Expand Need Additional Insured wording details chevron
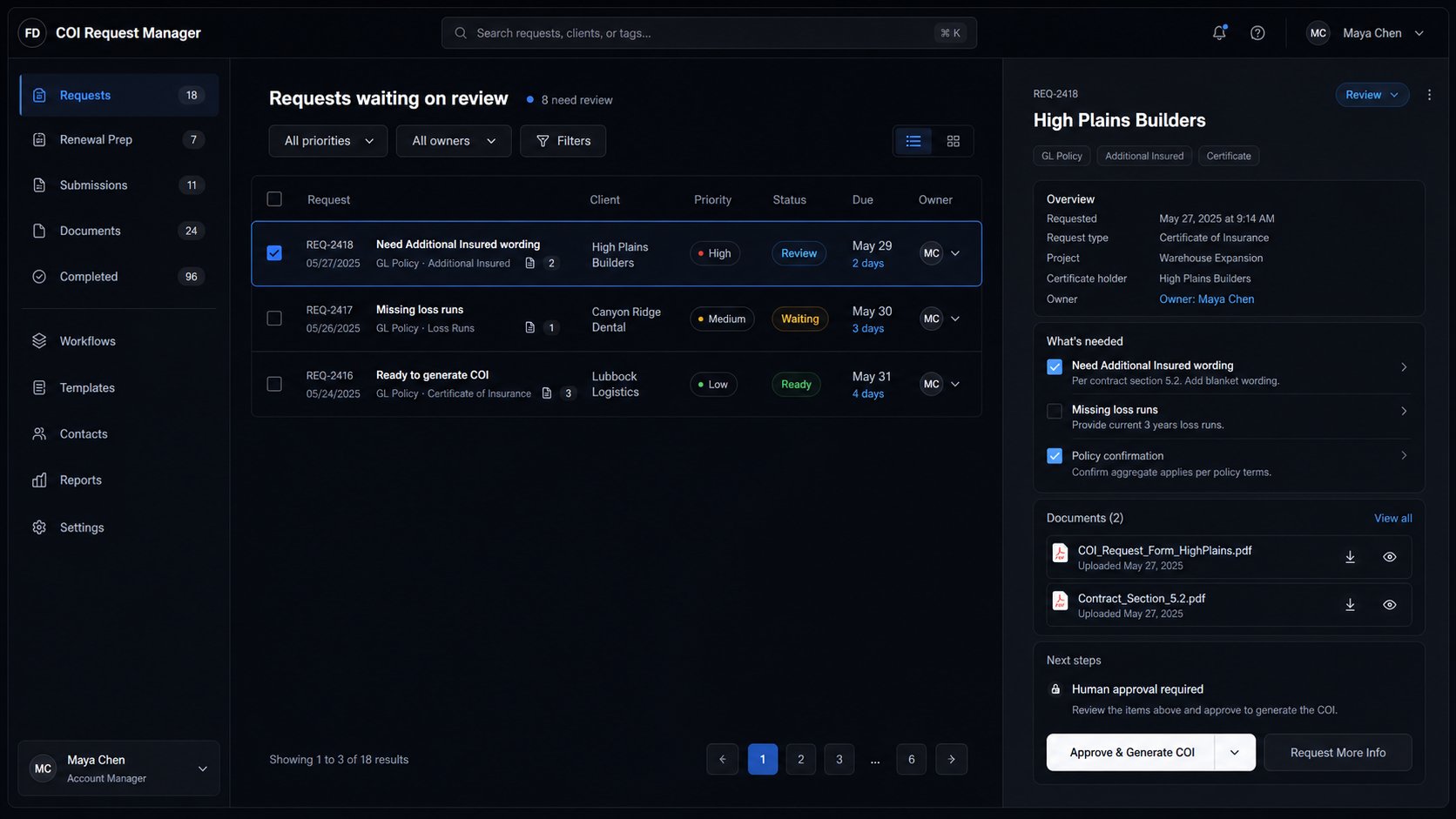Image resolution: width=1456 pixels, height=819 pixels. pyautogui.click(x=1404, y=367)
